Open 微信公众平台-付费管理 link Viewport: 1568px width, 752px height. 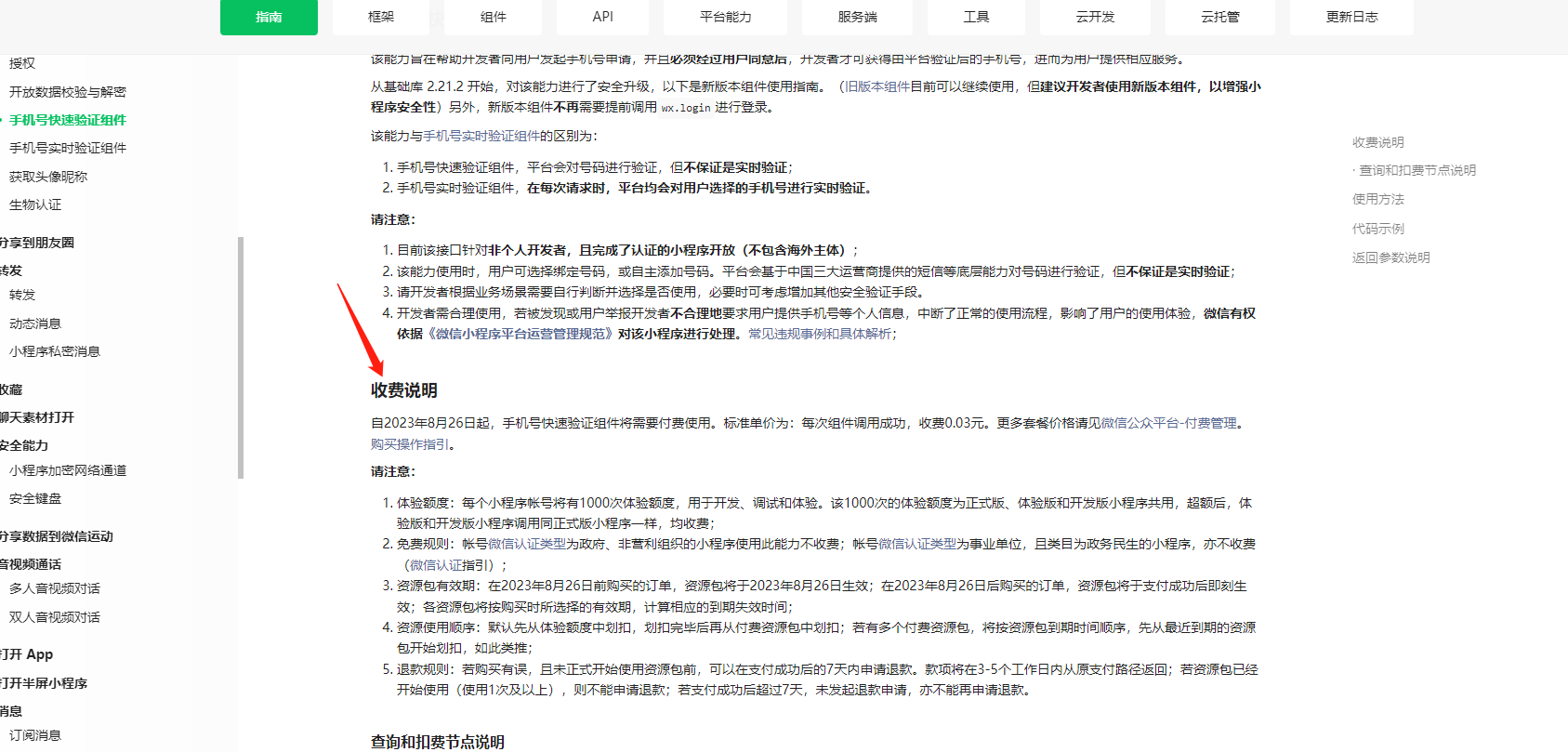(x=1169, y=423)
